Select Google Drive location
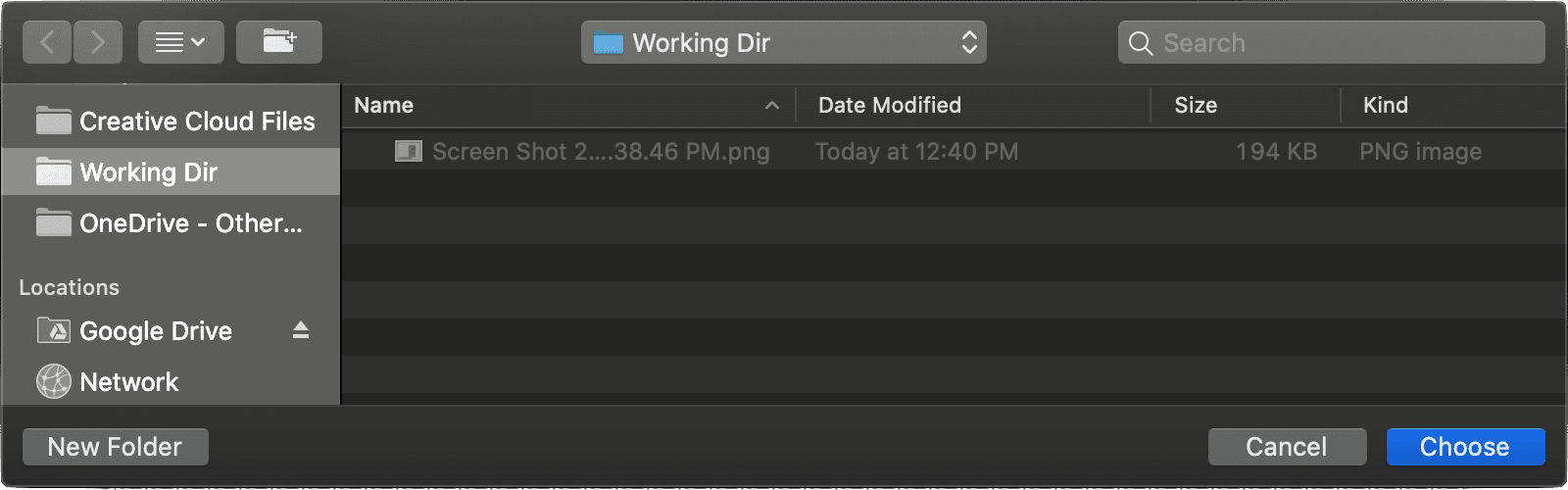The image size is (1568, 490). coord(155,331)
